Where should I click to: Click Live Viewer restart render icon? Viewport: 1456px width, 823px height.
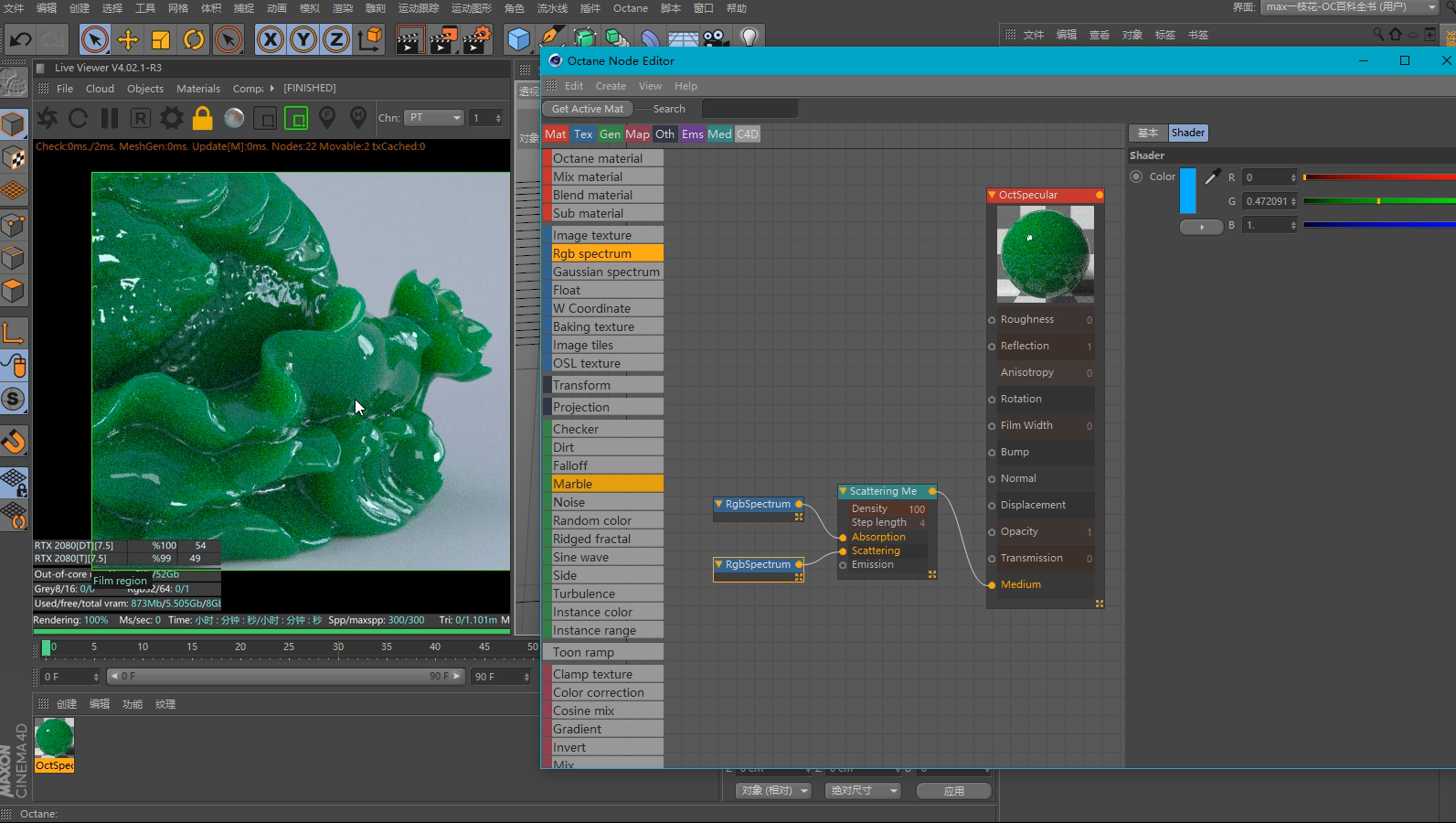click(x=79, y=118)
